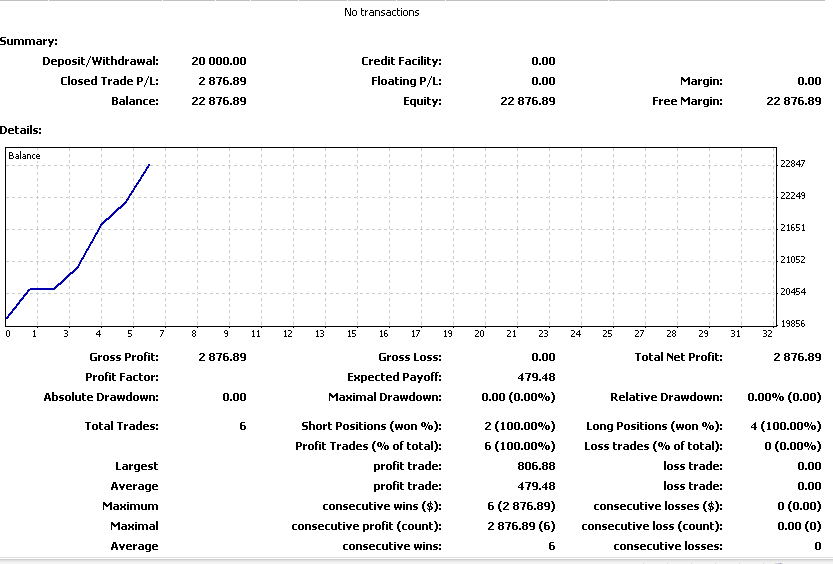The height and width of the screenshot is (564, 833).
Task: Select the largest profit trade value 806.88
Action: point(536,466)
